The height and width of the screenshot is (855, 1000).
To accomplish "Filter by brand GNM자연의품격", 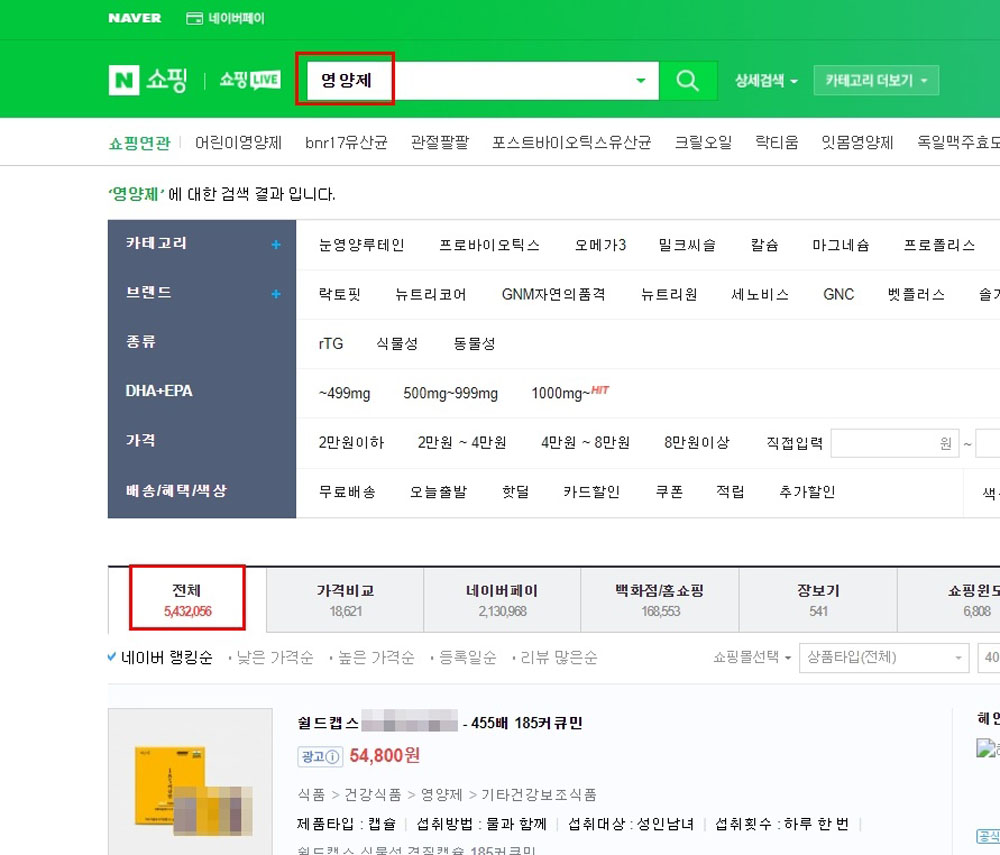I will point(553,294).
